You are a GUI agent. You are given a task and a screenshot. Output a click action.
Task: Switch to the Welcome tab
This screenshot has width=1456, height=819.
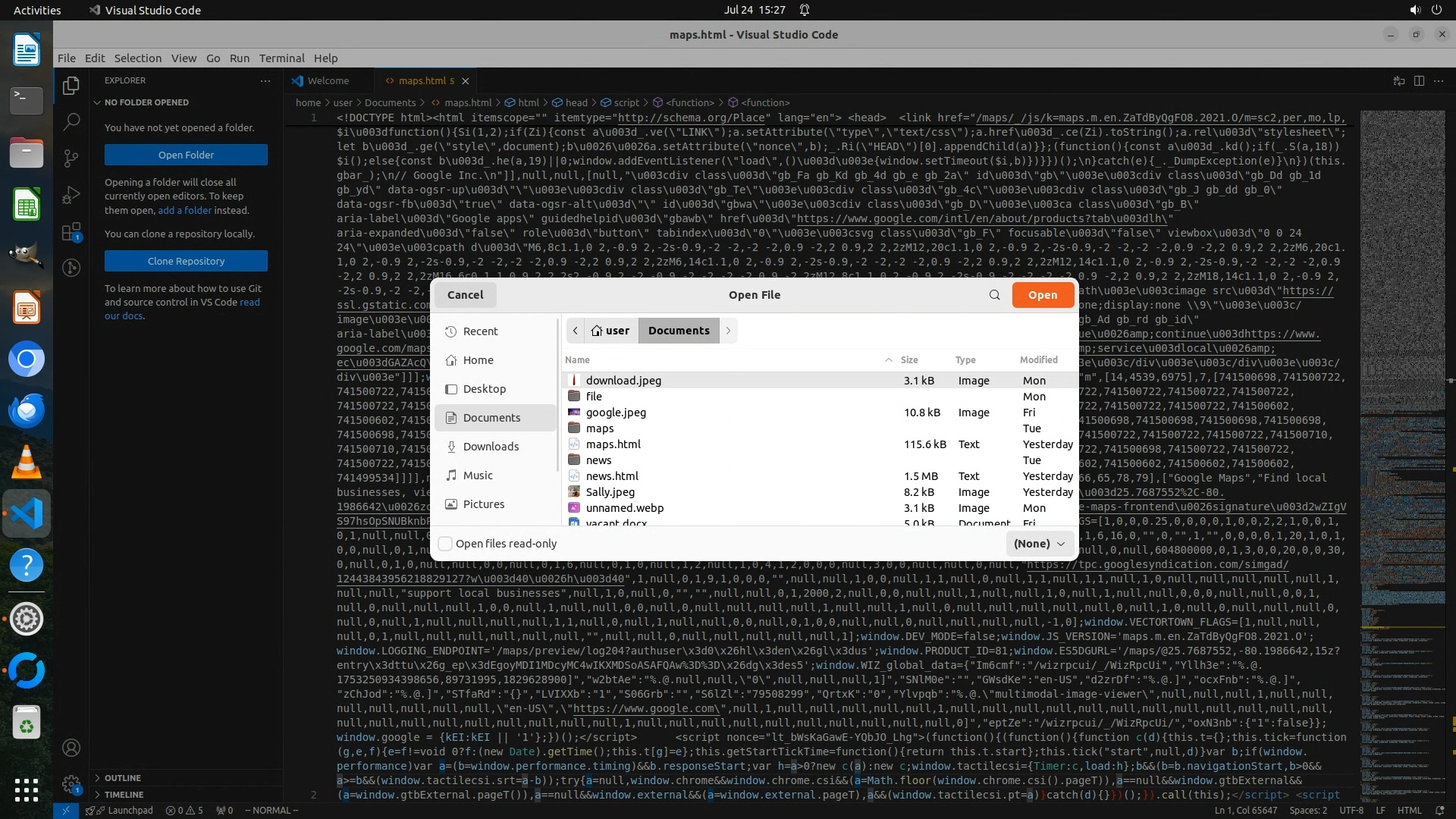(x=328, y=80)
